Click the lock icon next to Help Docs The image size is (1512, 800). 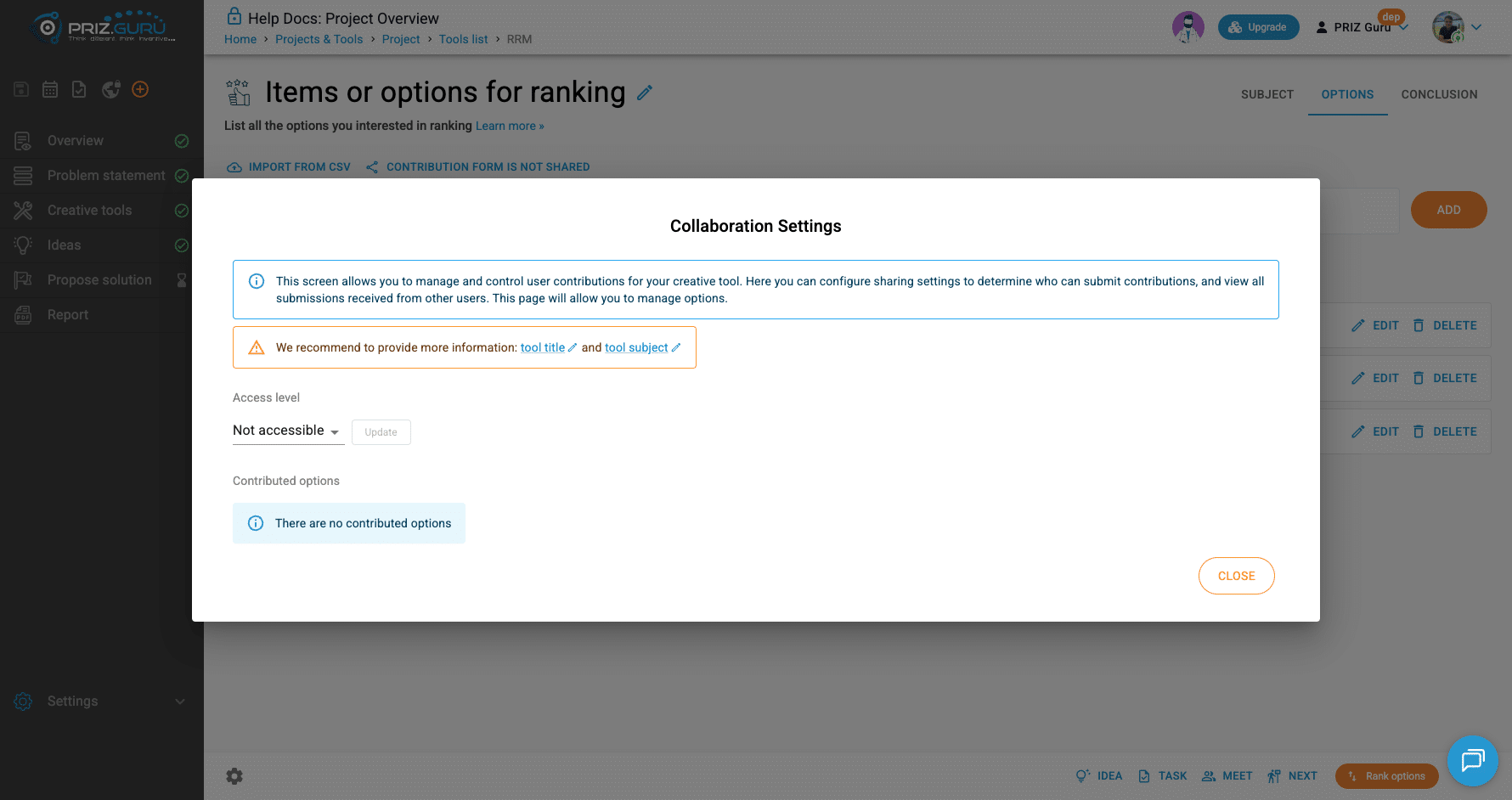click(234, 17)
